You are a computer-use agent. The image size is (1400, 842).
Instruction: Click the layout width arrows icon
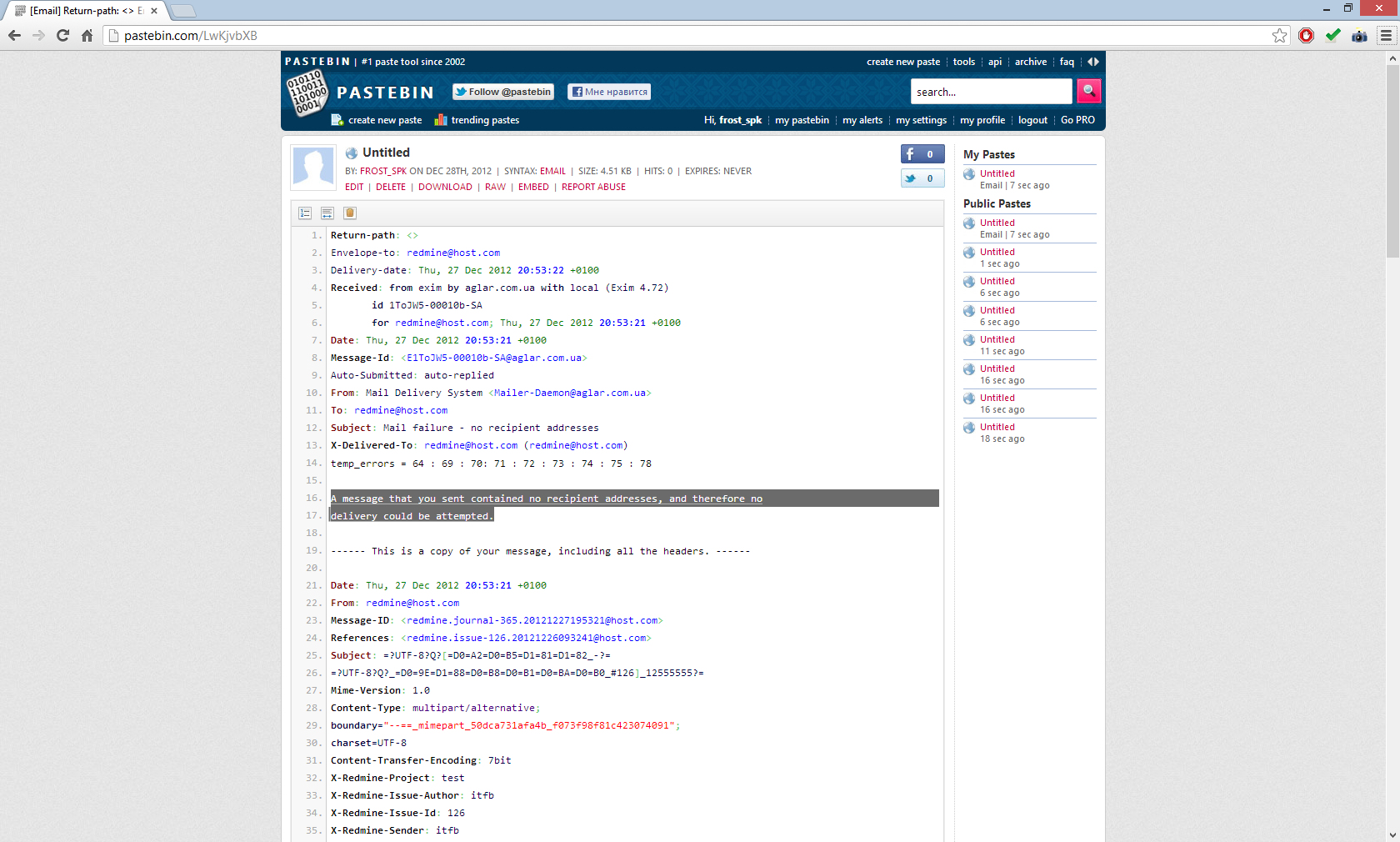tap(1093, 62)
